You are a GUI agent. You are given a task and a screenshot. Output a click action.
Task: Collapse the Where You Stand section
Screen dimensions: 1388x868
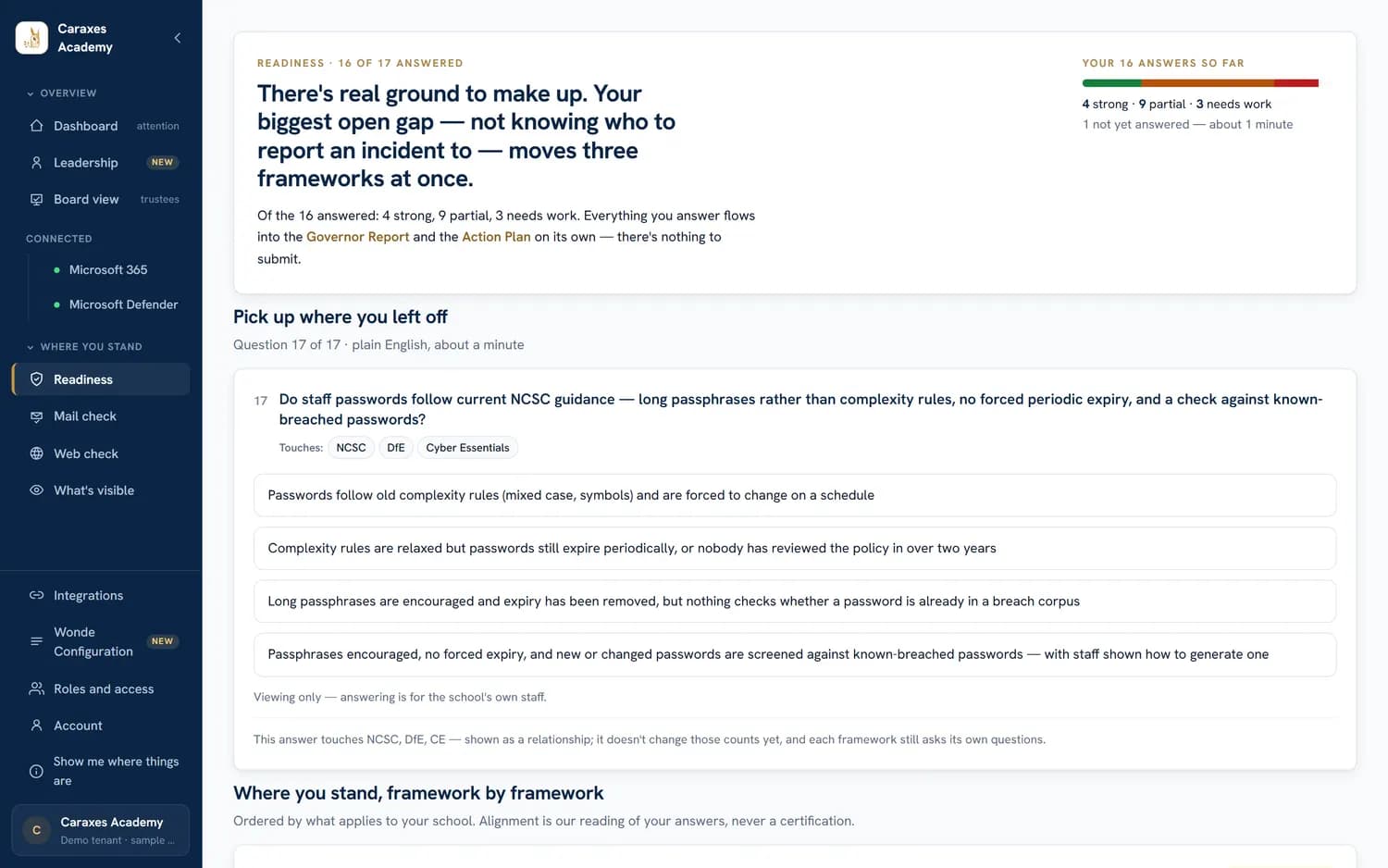(x=84, y=347)
